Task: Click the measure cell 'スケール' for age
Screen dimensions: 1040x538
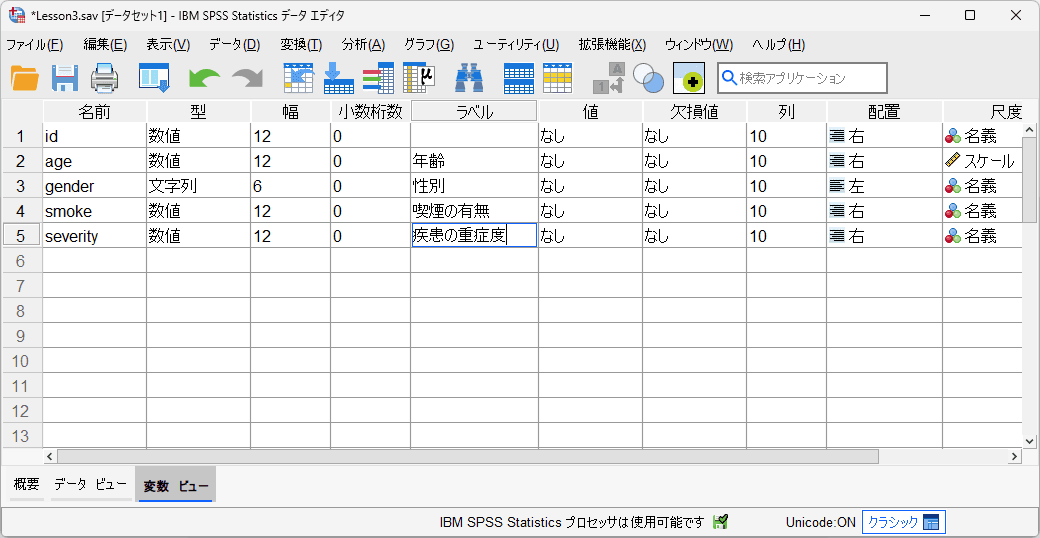Action: [984, 161]
